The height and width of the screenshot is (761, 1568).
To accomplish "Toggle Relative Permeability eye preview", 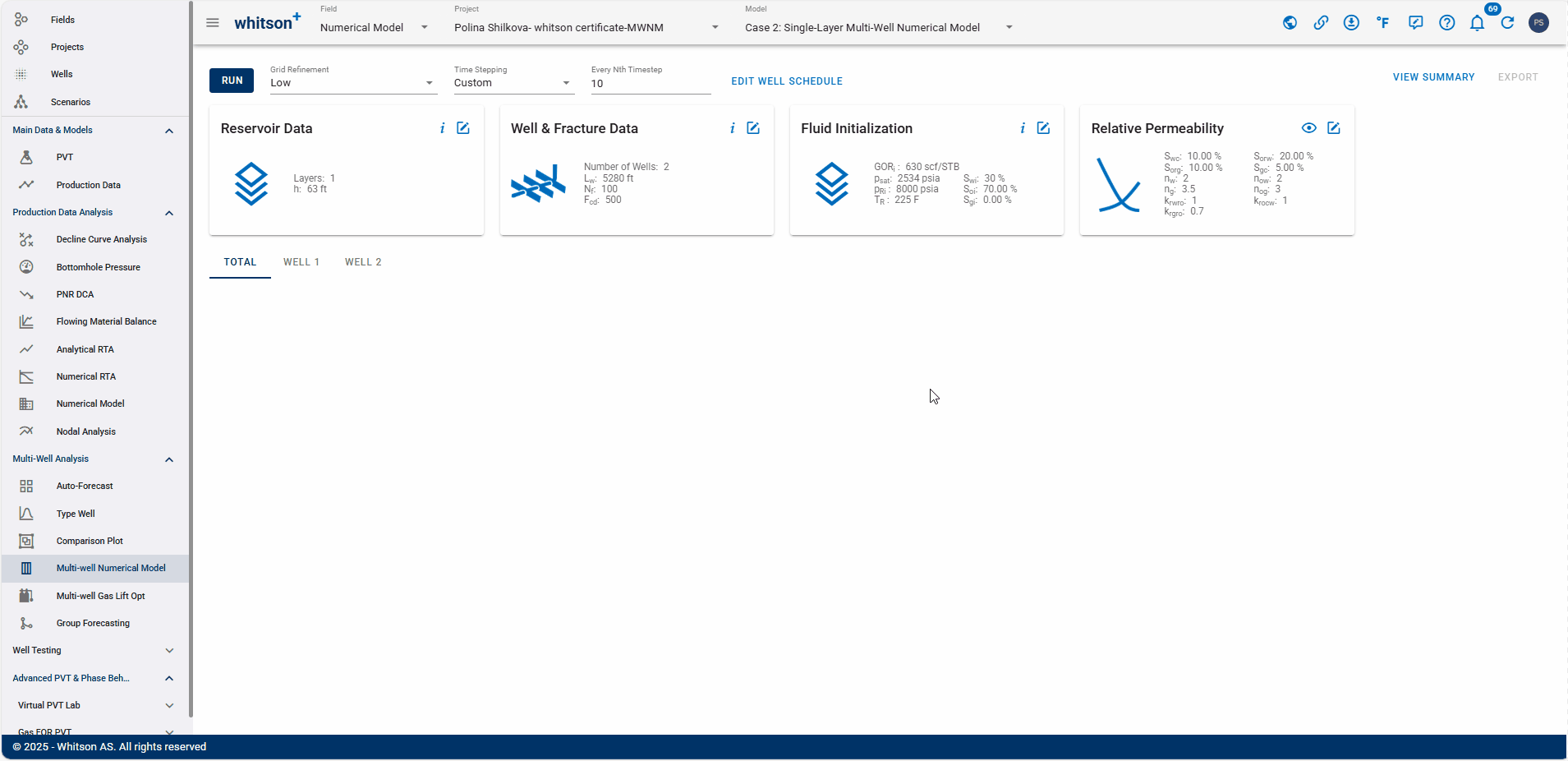I will click(x=1309, y=128).
